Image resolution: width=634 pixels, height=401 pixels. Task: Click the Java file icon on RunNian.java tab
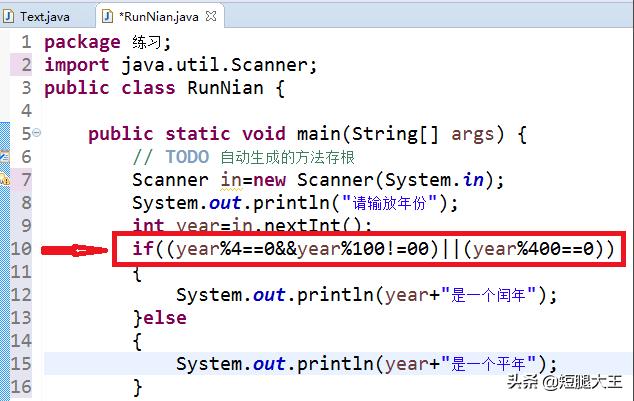[107, 16]
